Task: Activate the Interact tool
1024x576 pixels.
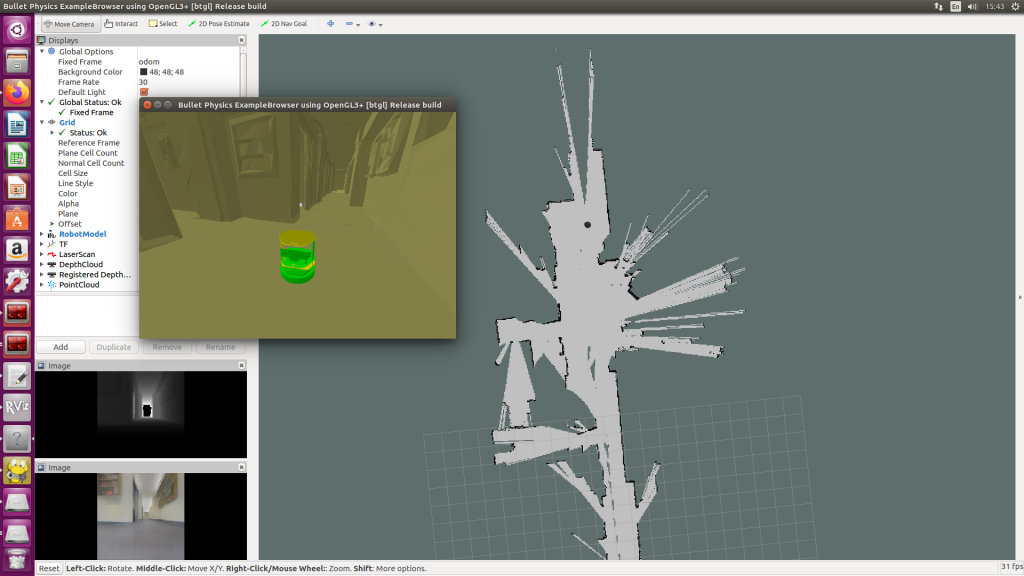Action: (121, 24)
